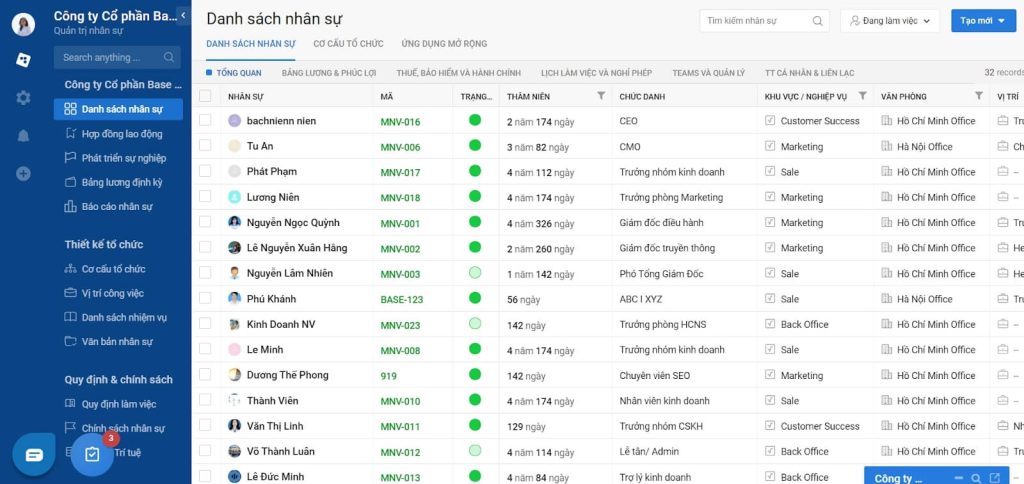Open Teams và quản lý view

point(709,73)
